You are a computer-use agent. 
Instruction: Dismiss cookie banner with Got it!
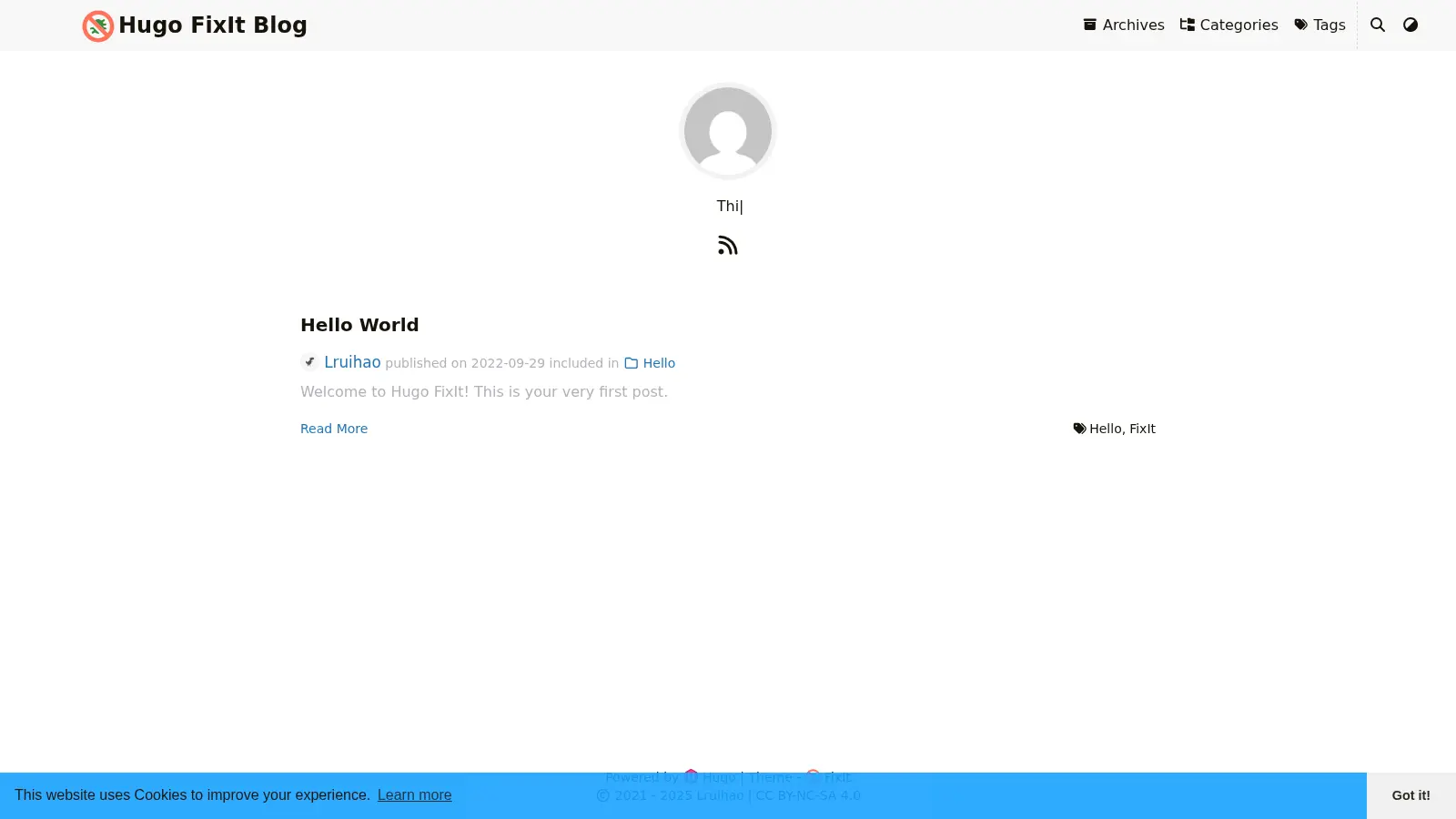coord(1411,795)
